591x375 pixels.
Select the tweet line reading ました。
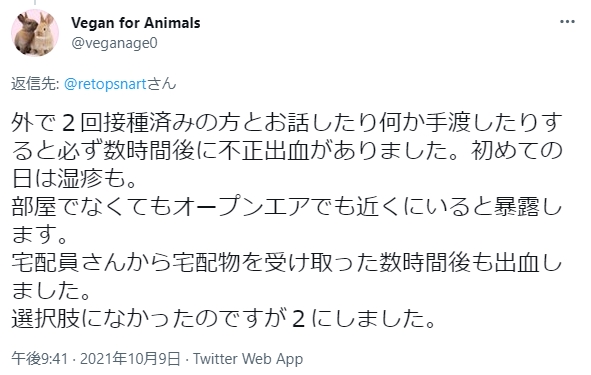tap(51, 290)
